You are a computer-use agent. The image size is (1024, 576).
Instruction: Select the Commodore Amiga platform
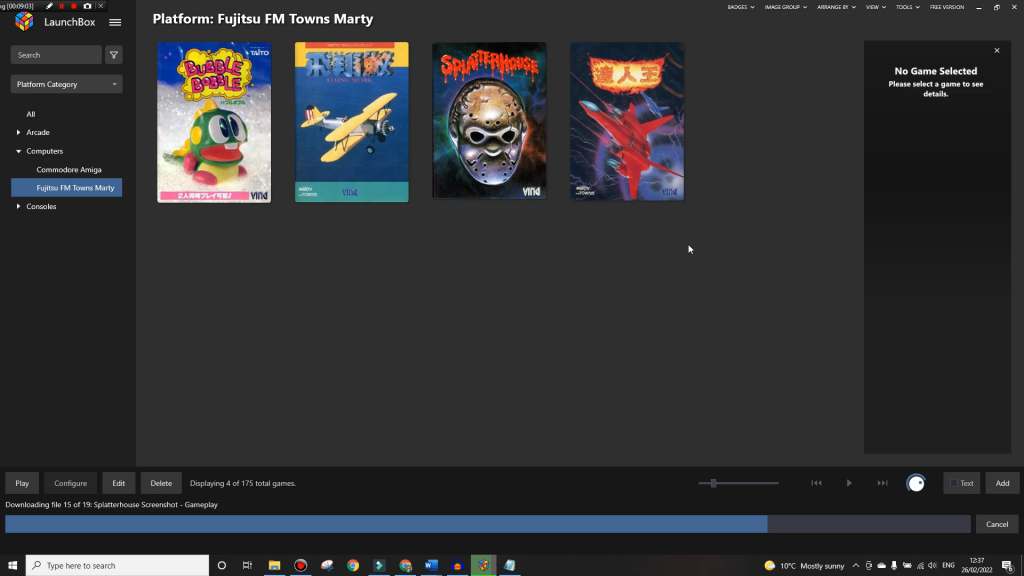click(x=69, y=170)
